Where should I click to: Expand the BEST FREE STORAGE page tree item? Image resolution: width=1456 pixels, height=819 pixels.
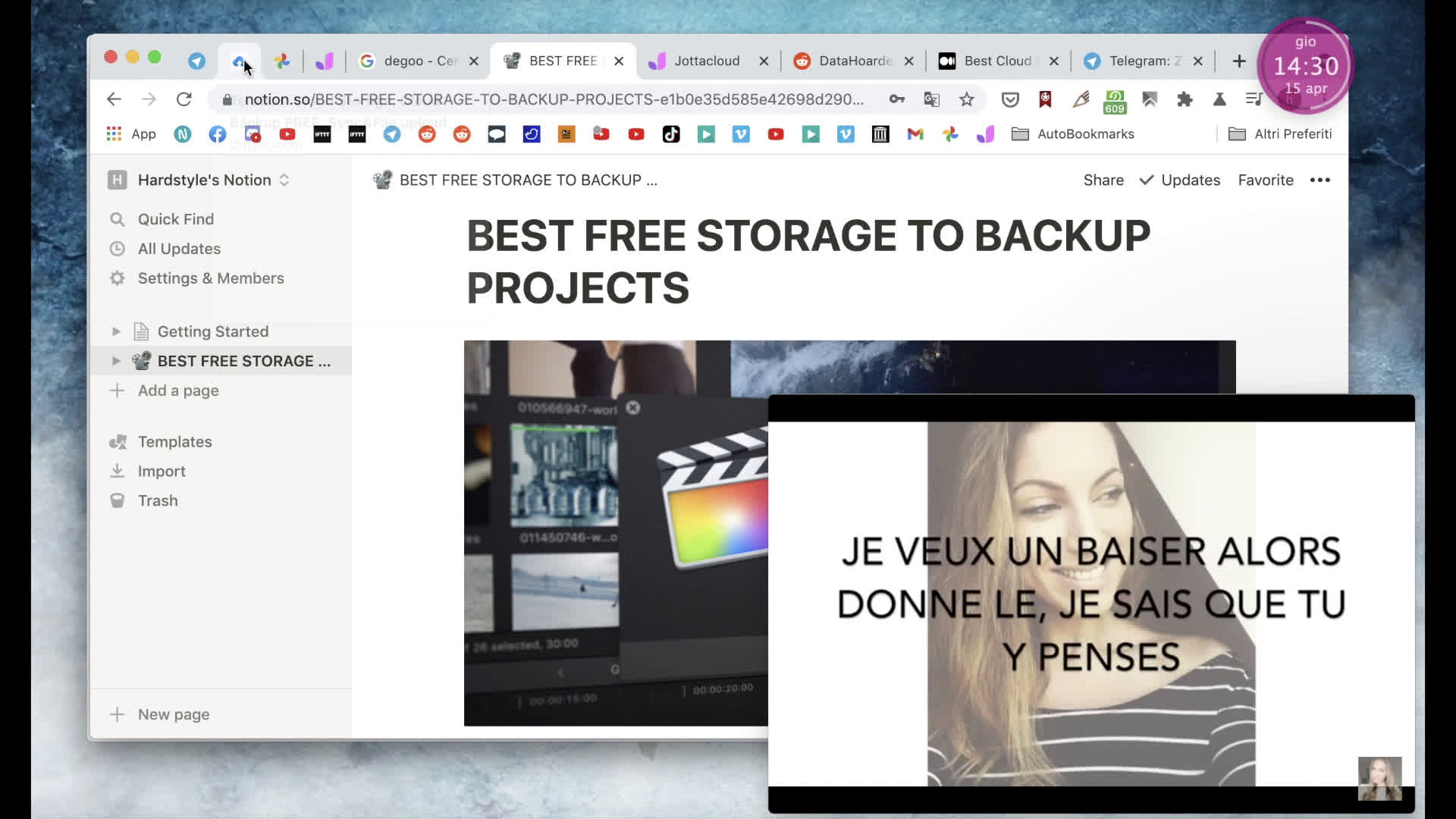(116, 361)
